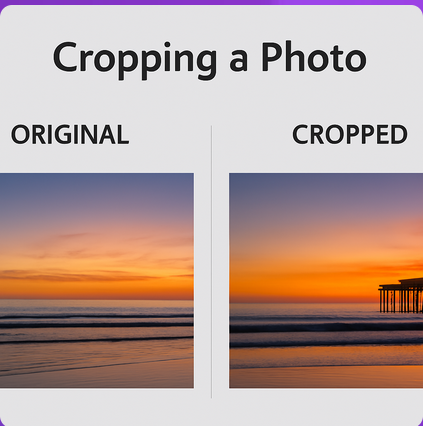The width and height of the screenshot is (423, 426).
Task: Select the CROPPED label
Action: (350, 135)
